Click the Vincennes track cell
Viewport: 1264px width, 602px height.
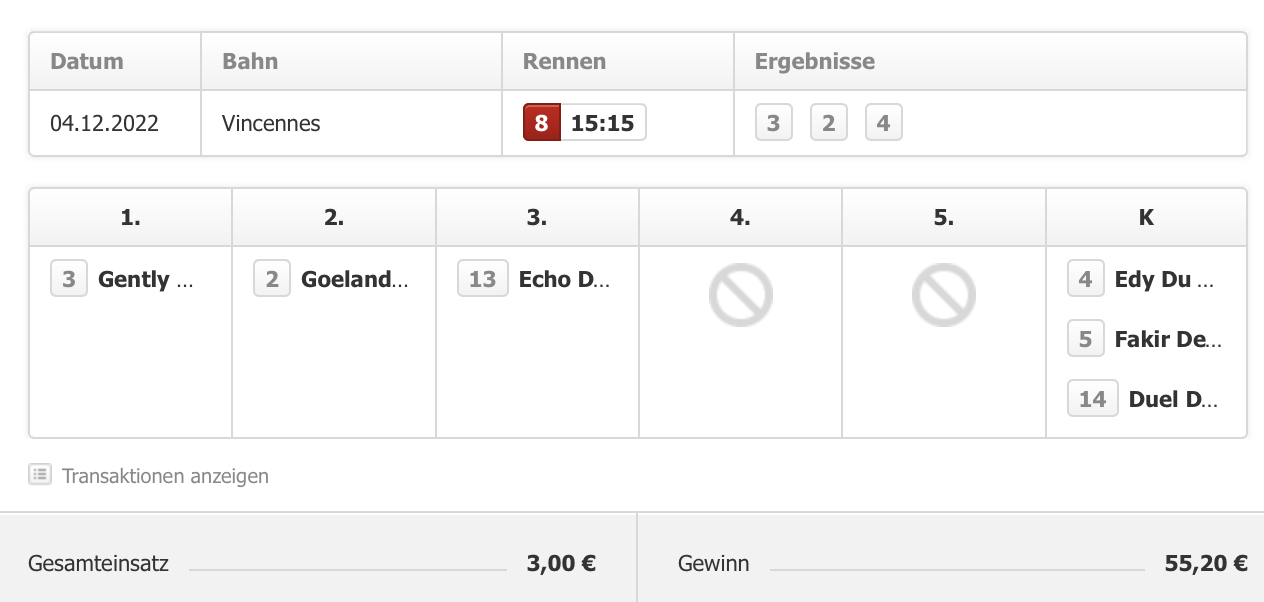(351, 123)
